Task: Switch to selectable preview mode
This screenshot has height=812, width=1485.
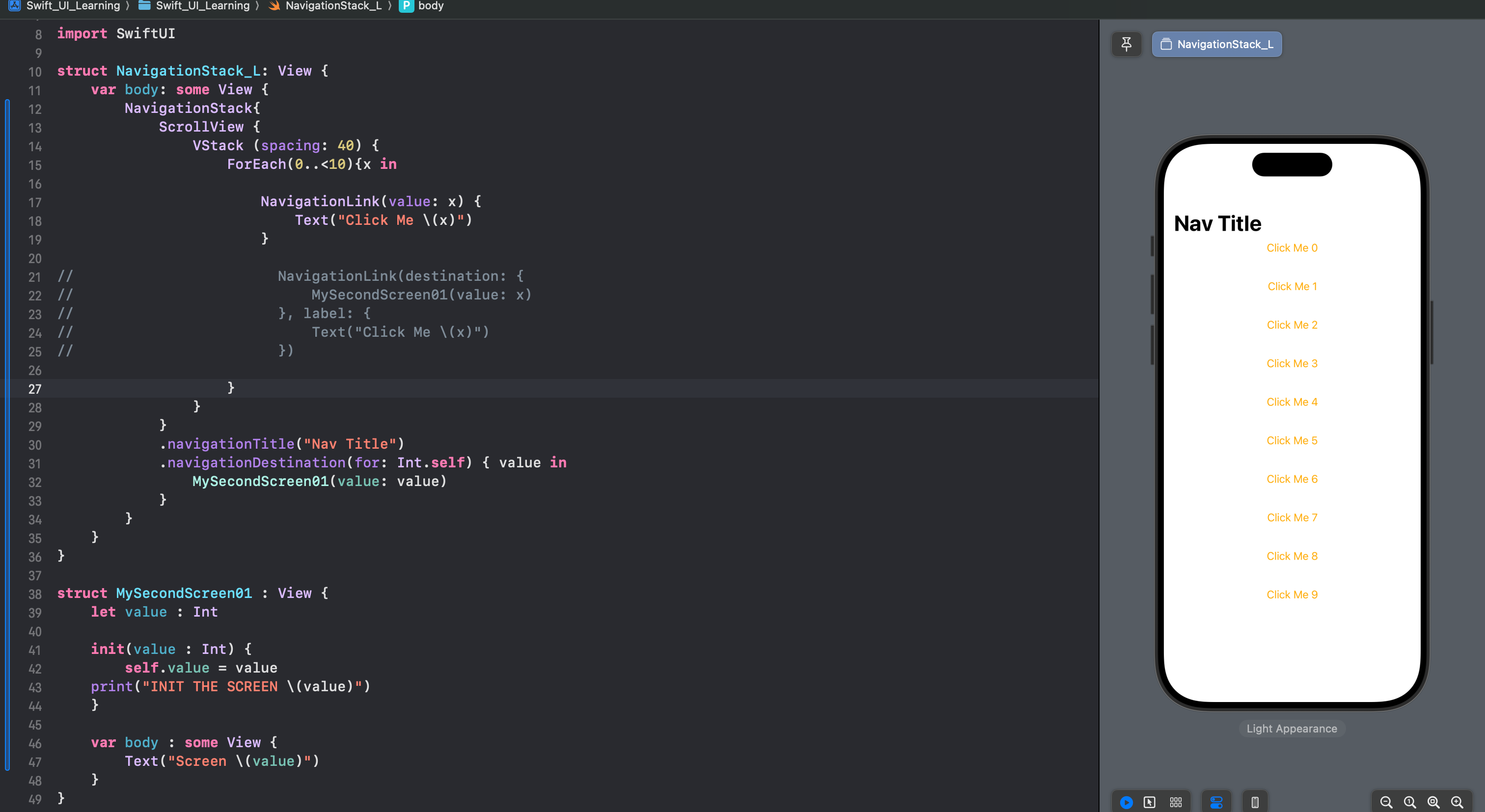Action: point(1150,802)
